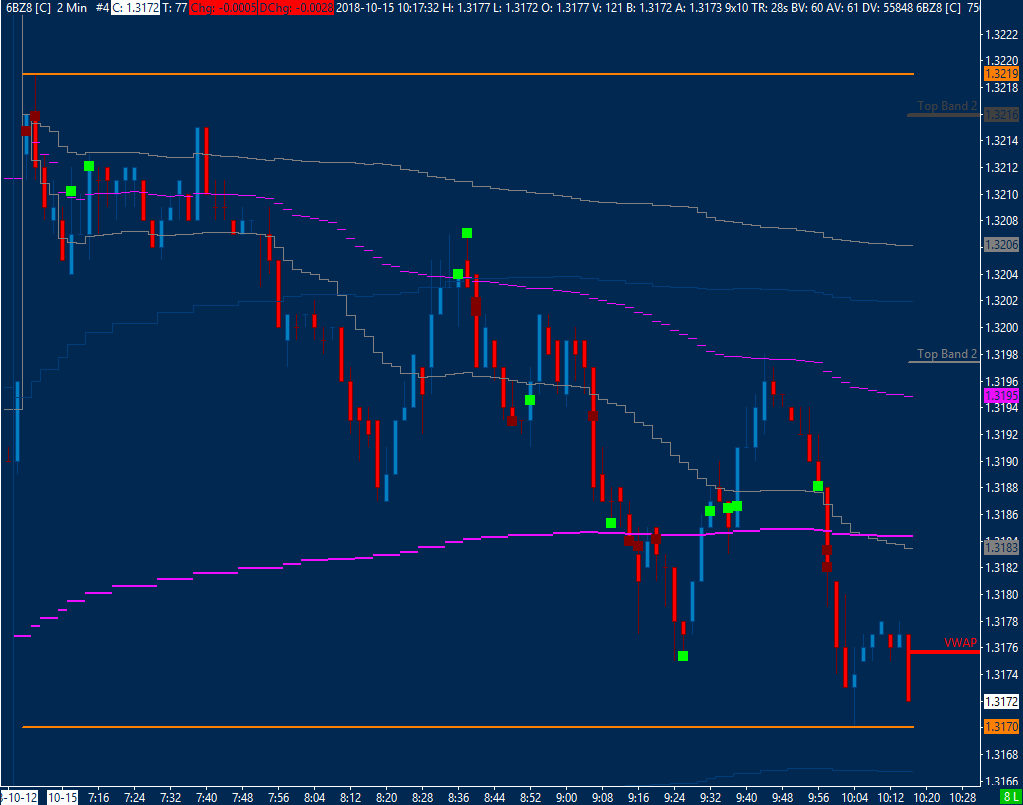Click the 1.3180 price scale value
The height and width of the screenshot is (805, 1023).
point(1002,594)
